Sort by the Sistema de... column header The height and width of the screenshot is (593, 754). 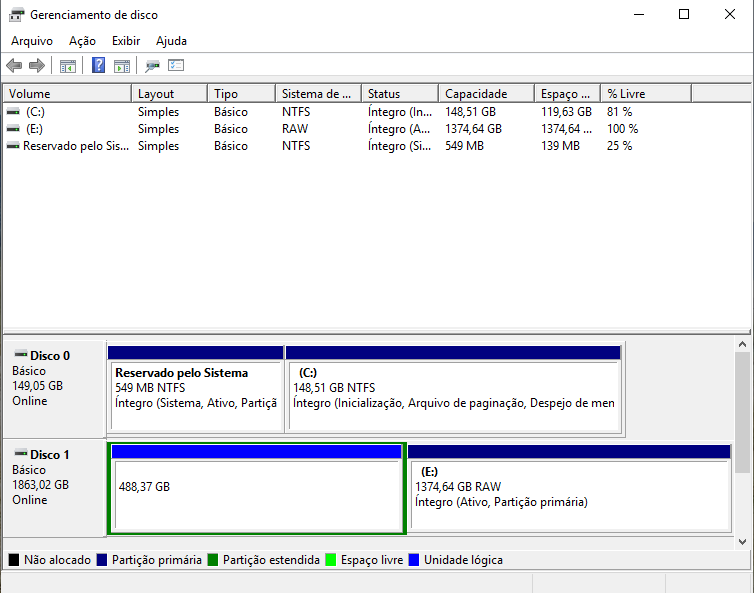[319, 93]
